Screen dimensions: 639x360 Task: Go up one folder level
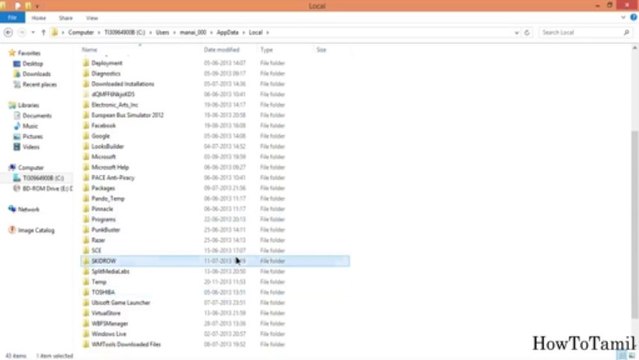coord(43,33)
